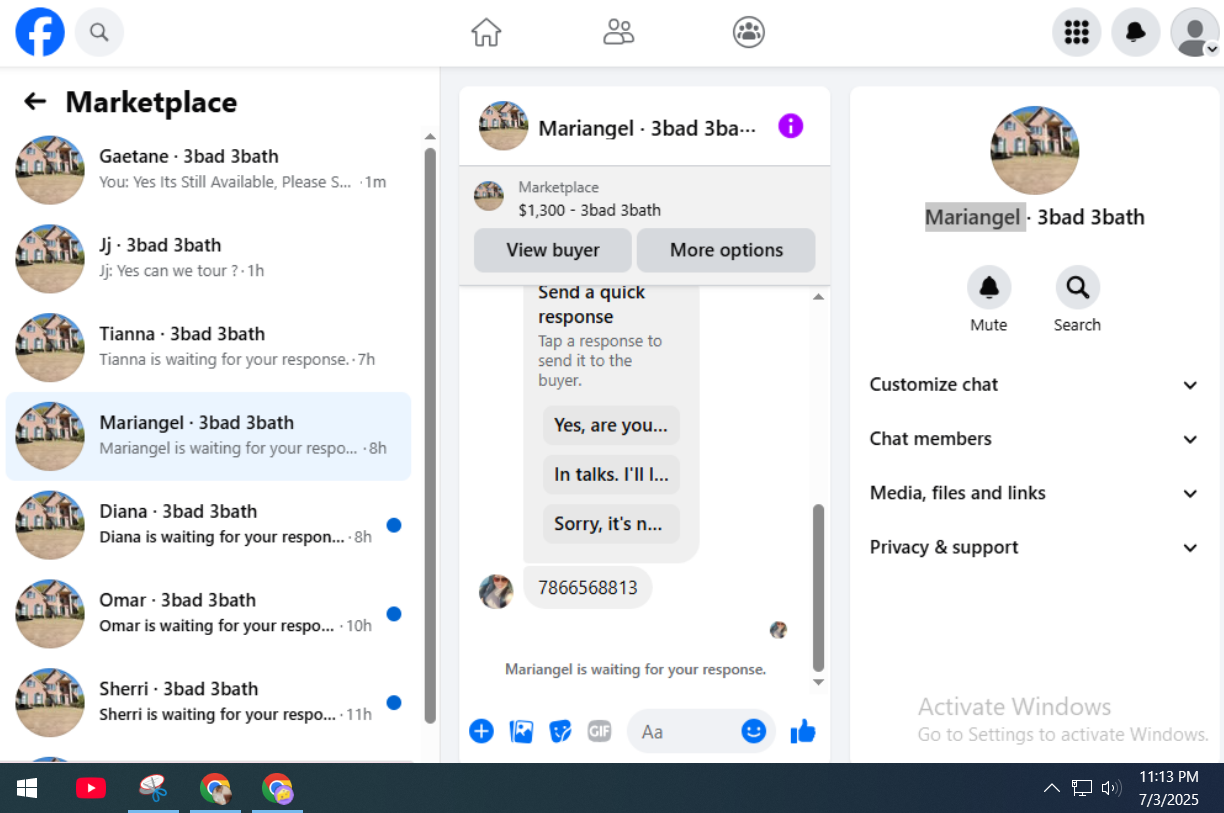Expand Media, files and links section
Viewport: 1224px width, 813px height.
point(1034,493)
